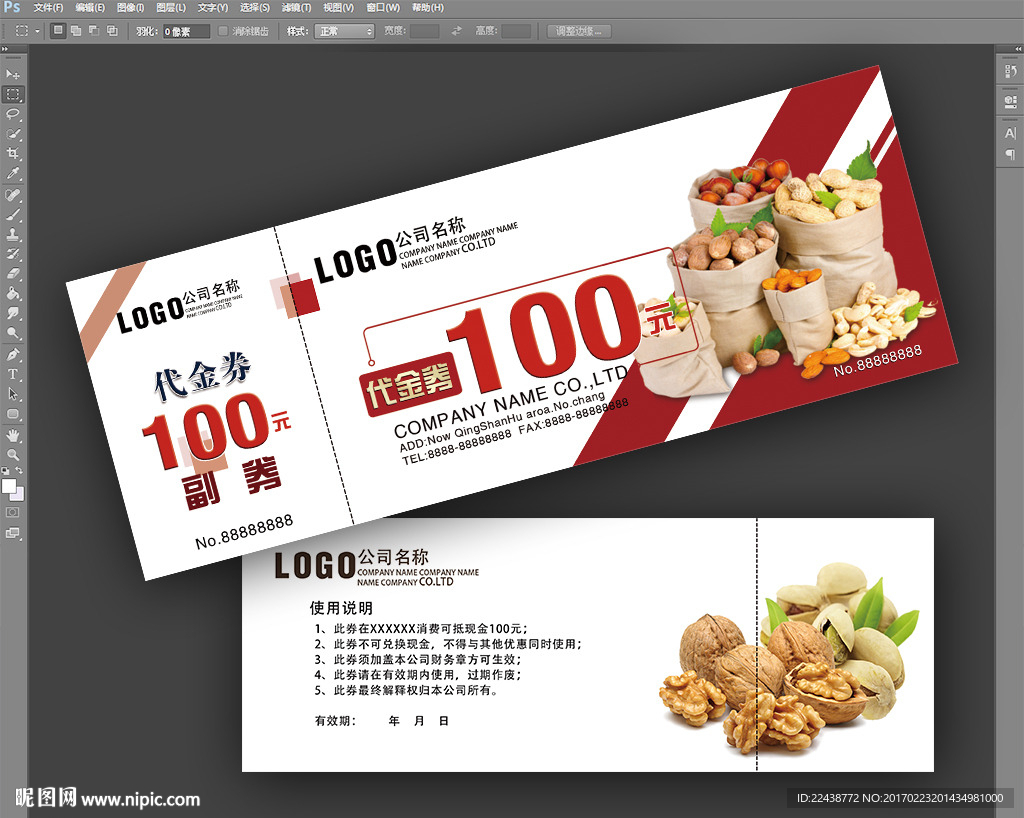
Task: Click the 高度 height input field
Action: click(x=516, y=31)
